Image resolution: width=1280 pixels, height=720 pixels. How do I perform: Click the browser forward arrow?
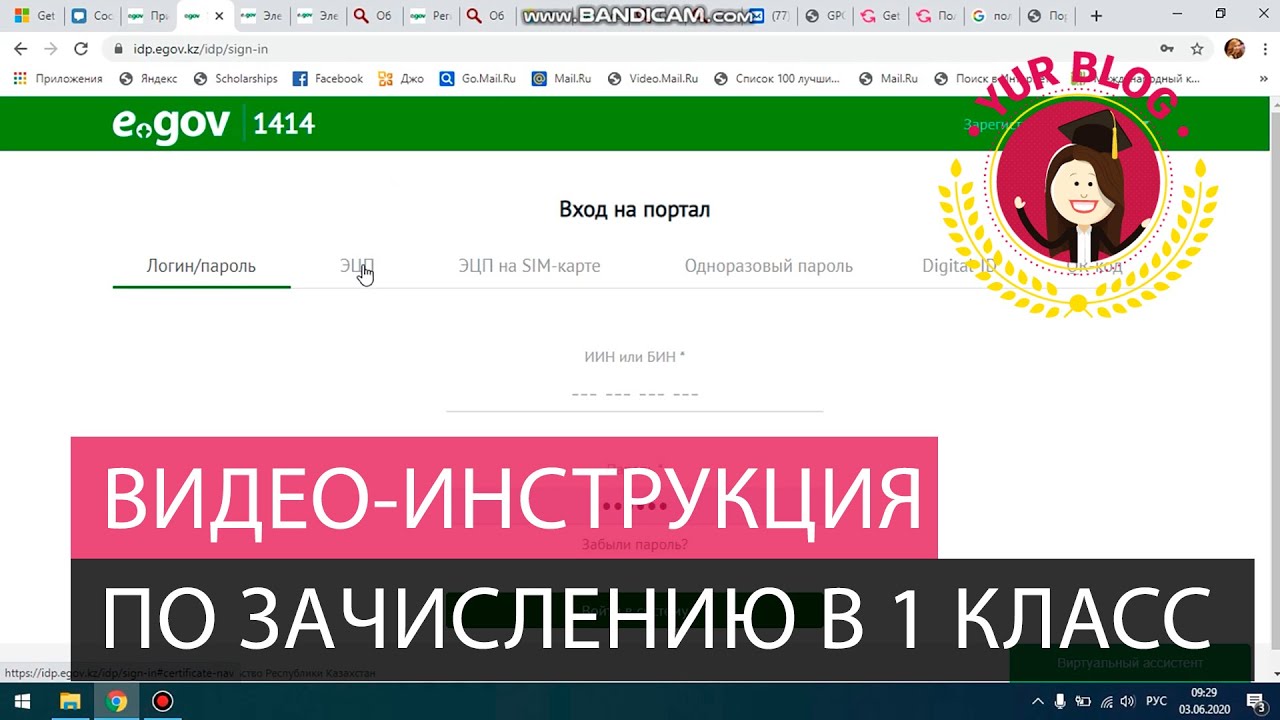51,48
